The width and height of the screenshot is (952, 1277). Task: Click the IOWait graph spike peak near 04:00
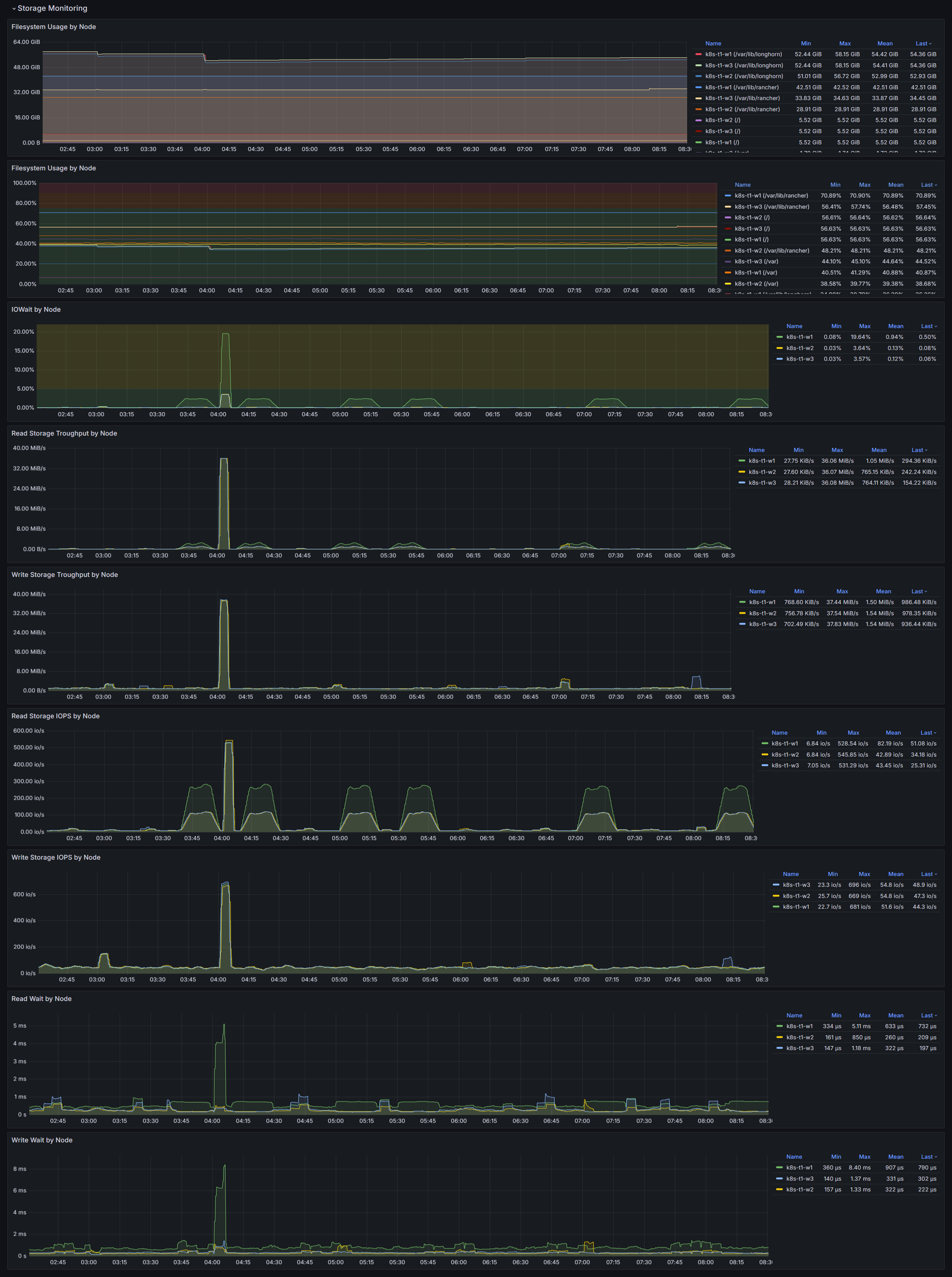click(x=225, y=334)
